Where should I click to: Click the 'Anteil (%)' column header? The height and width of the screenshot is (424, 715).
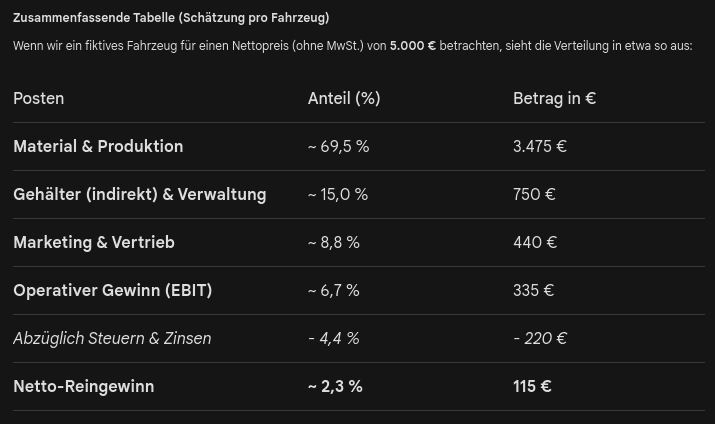click(x=344, y=98)
